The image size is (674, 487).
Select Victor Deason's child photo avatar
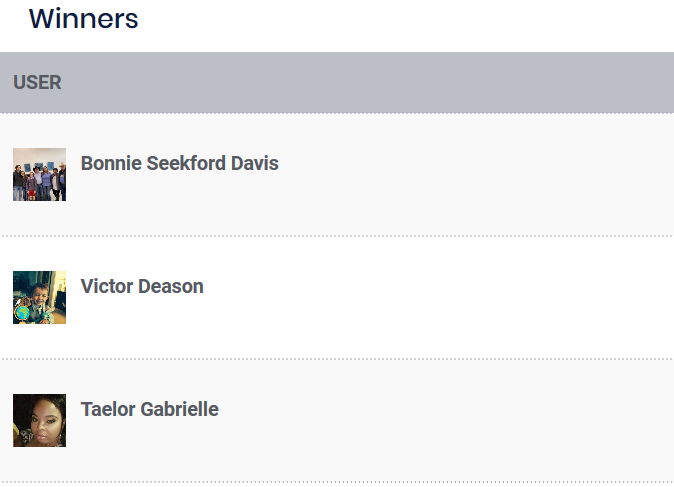click(x=40, y=297)
